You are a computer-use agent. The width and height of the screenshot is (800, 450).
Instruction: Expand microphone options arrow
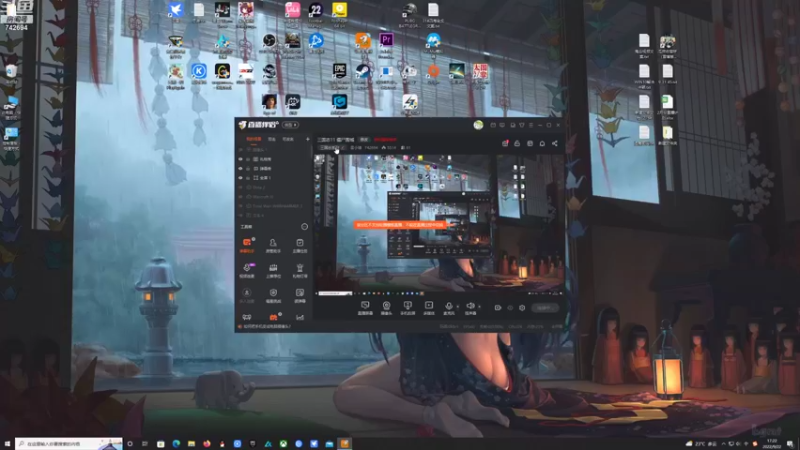click(x=457, y=307)
